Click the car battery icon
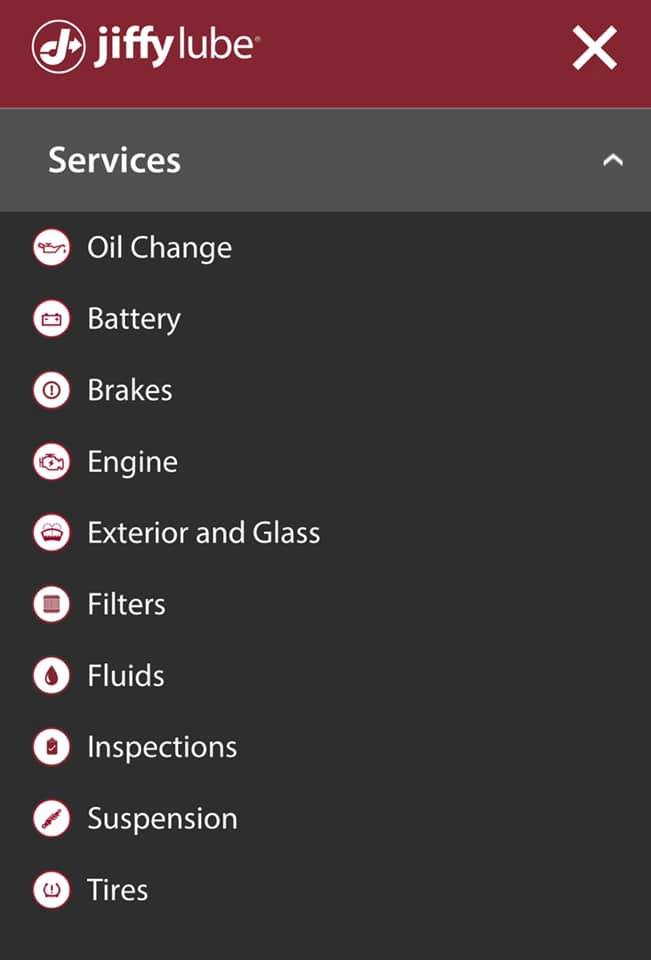This screenshot has width=651, height=960. 51,320
